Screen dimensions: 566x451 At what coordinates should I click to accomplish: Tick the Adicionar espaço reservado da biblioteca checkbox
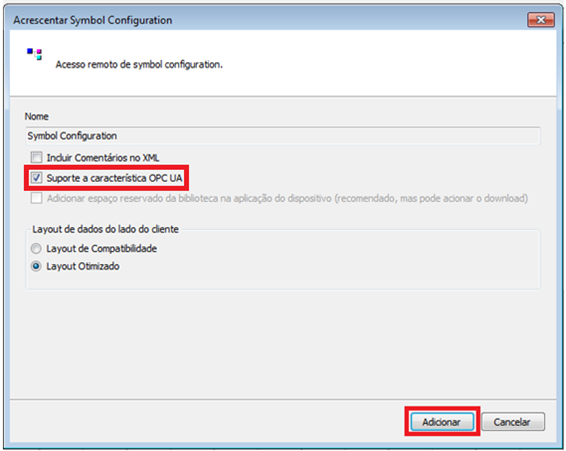pos(36,198)
